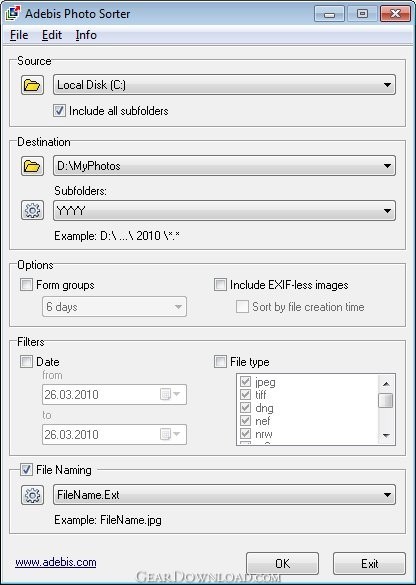This screenshot has width=416, height=585.
Task: Open the 'from' date calendar picker
Action: point(170,394)
